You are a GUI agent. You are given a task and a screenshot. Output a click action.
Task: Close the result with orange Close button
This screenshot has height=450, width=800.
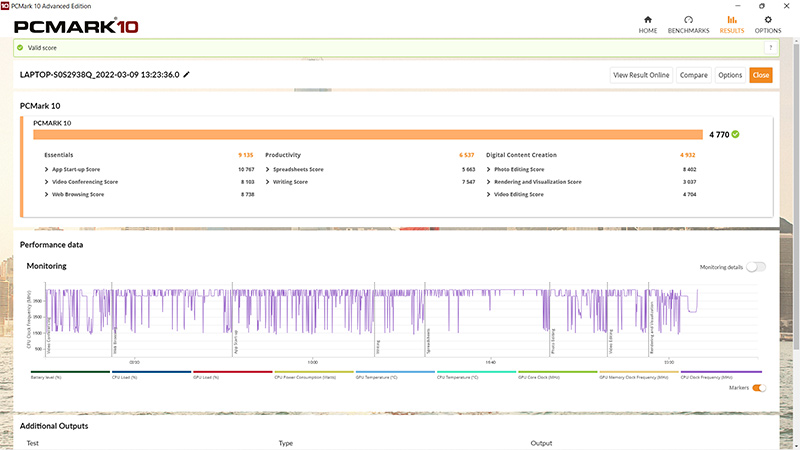(760, 75)
